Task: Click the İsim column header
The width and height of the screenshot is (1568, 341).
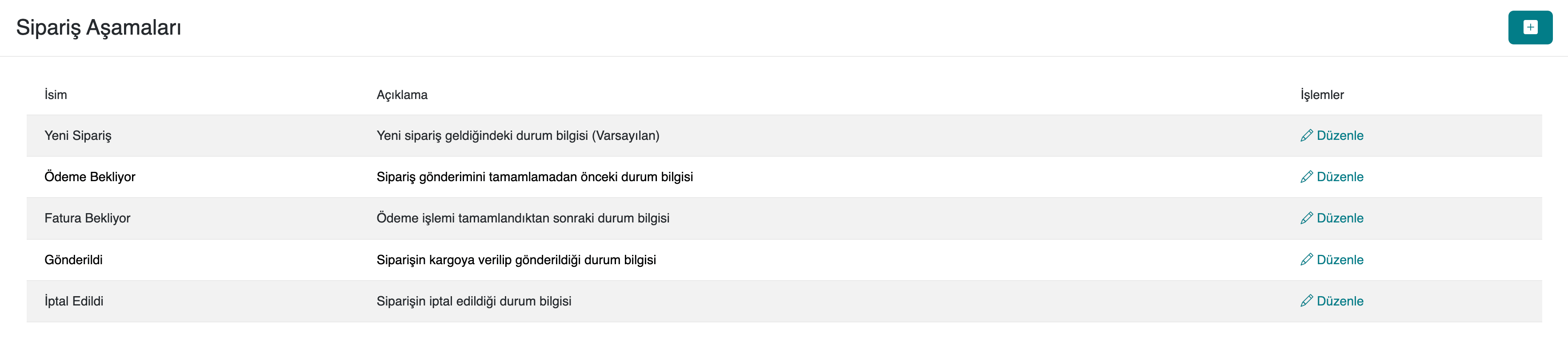Action: click(x=56, y=95)
